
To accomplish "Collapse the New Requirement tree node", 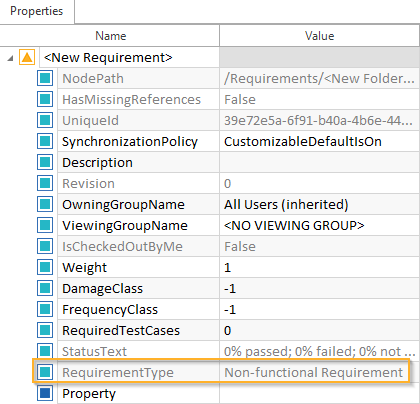I will pyautogui.click(x=10, y=58).
